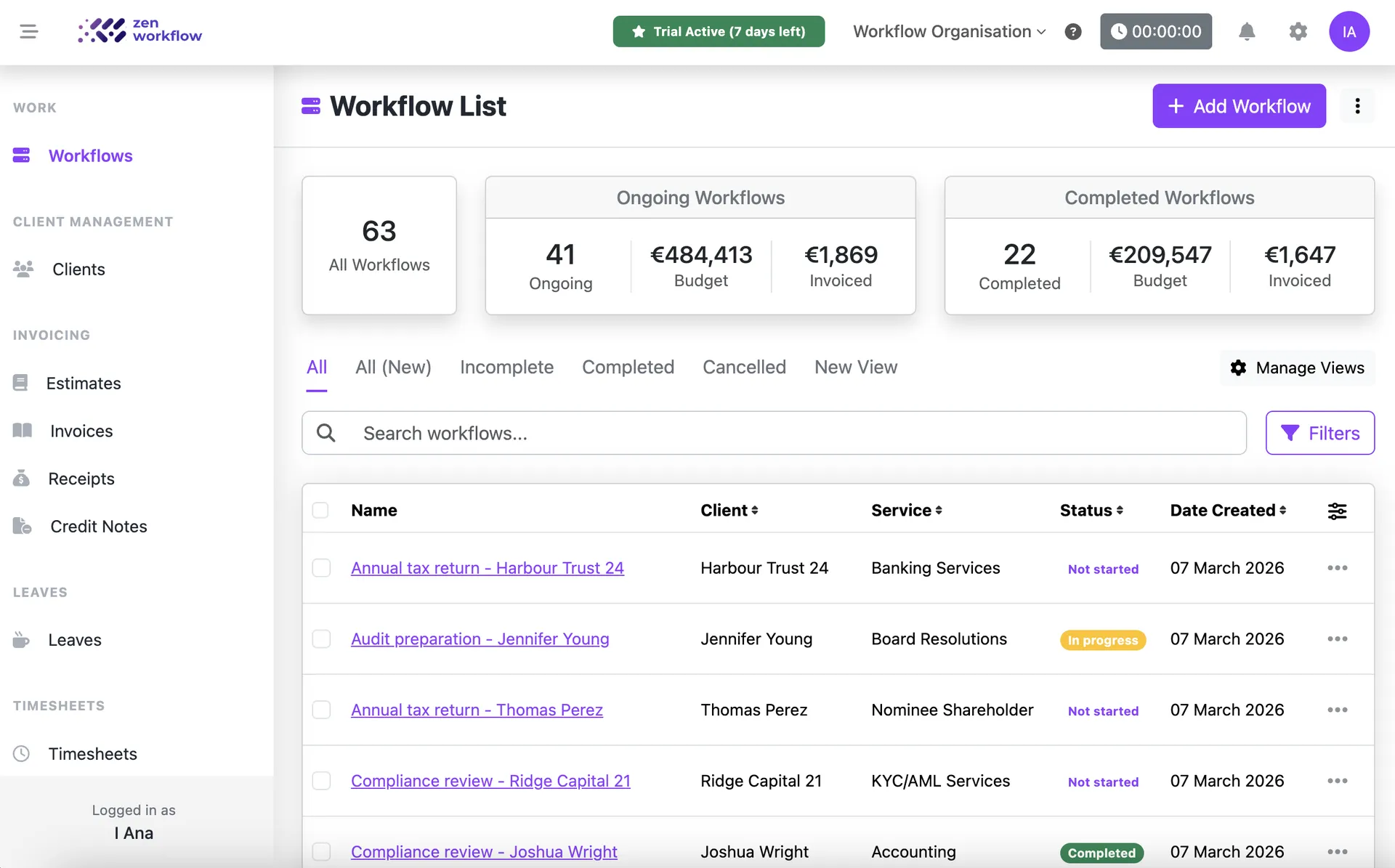Switch to the Completed tab
This screenshot has height=868, width=1395.
(628, 368)
